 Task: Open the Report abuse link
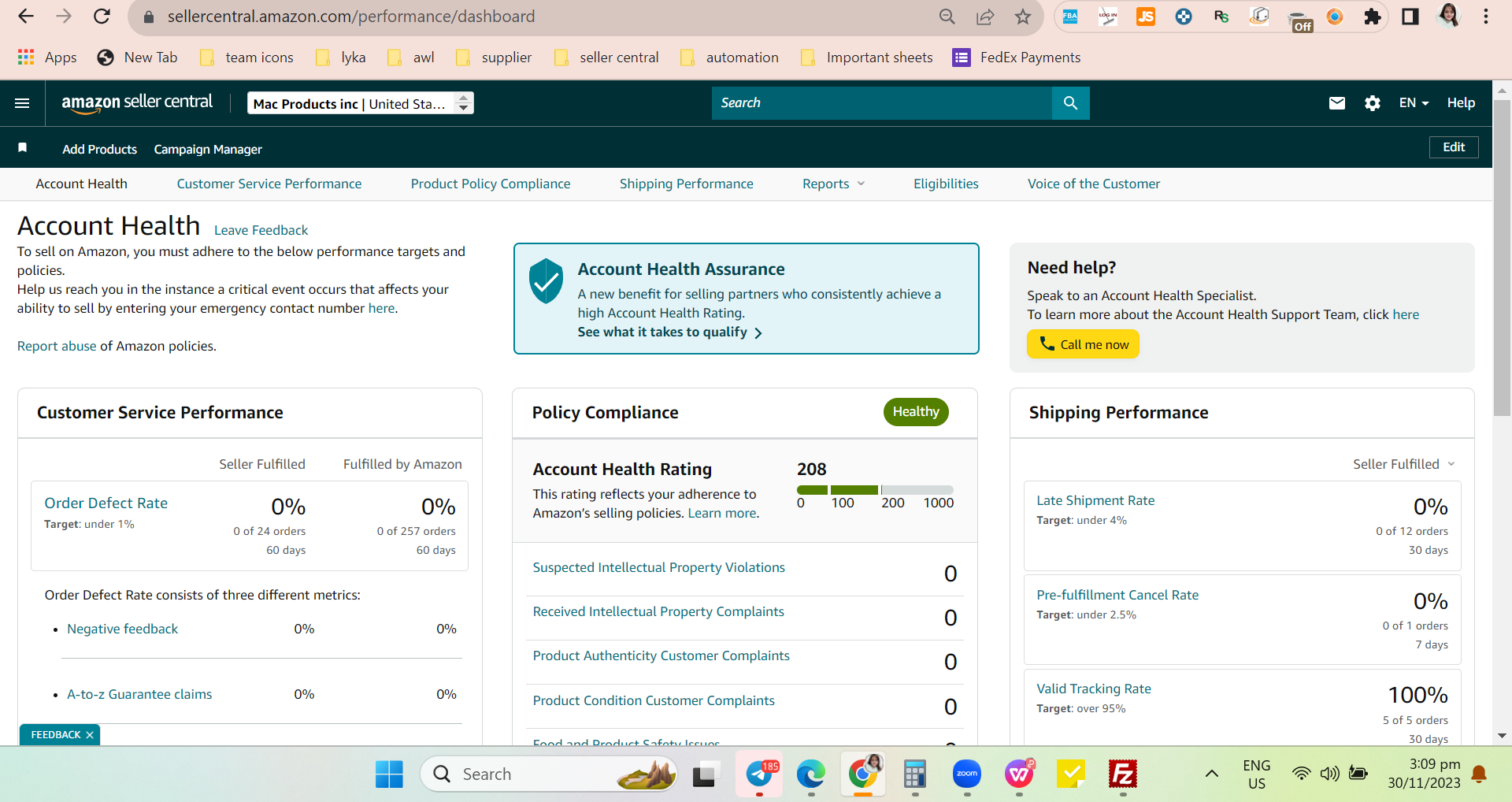coord(57,346)
